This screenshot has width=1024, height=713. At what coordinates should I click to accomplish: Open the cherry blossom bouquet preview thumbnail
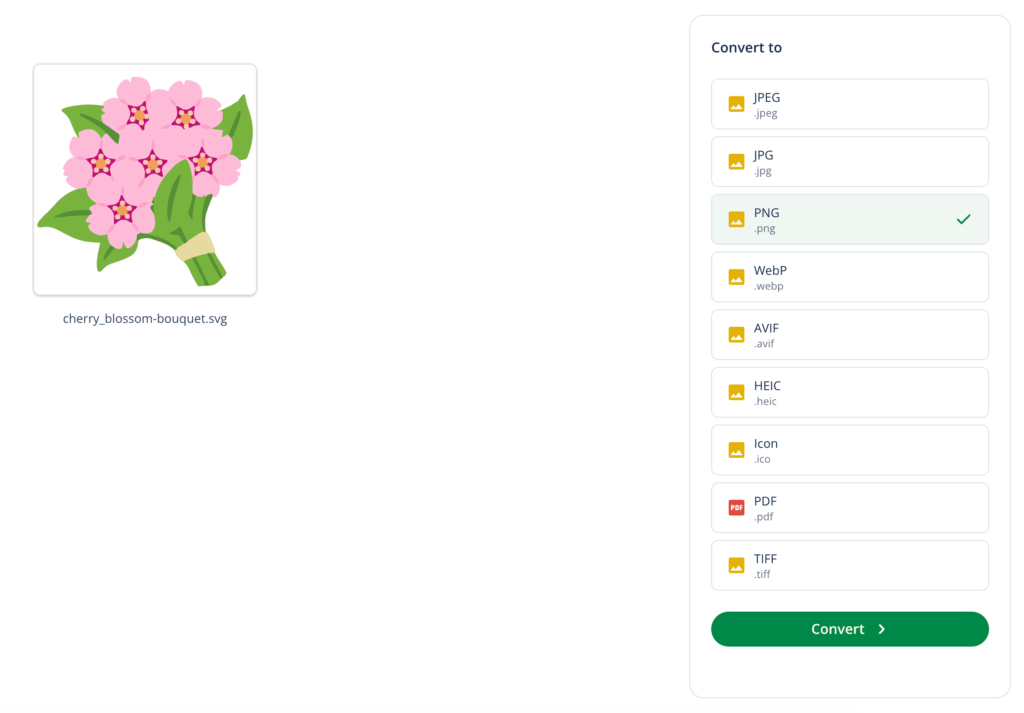(144, 179)
